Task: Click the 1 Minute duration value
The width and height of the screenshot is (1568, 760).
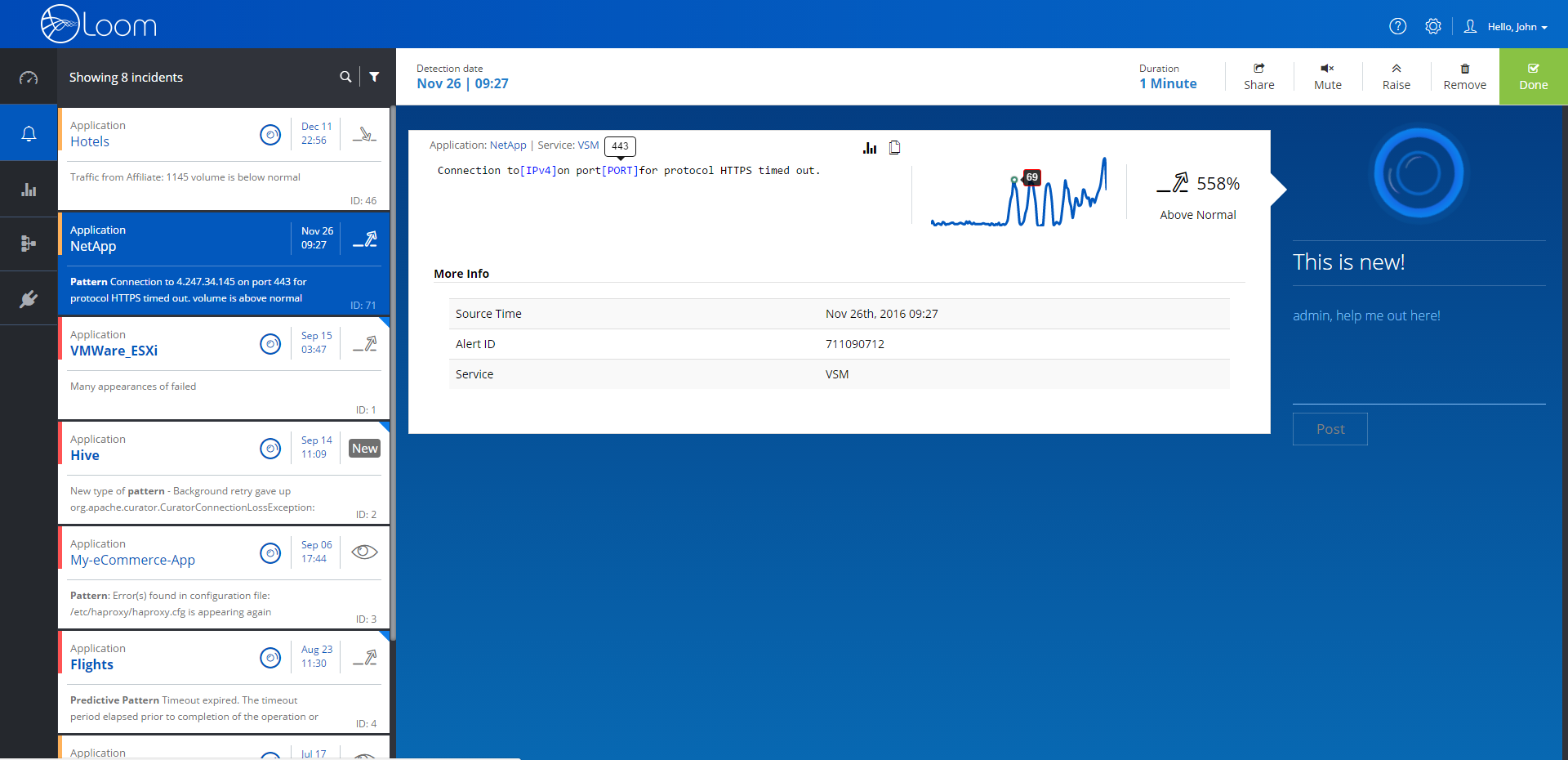Action: (x=1168, y=83)
